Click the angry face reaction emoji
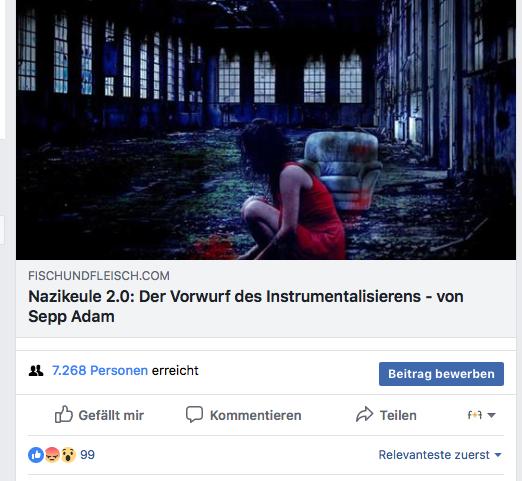 [52, 455]
